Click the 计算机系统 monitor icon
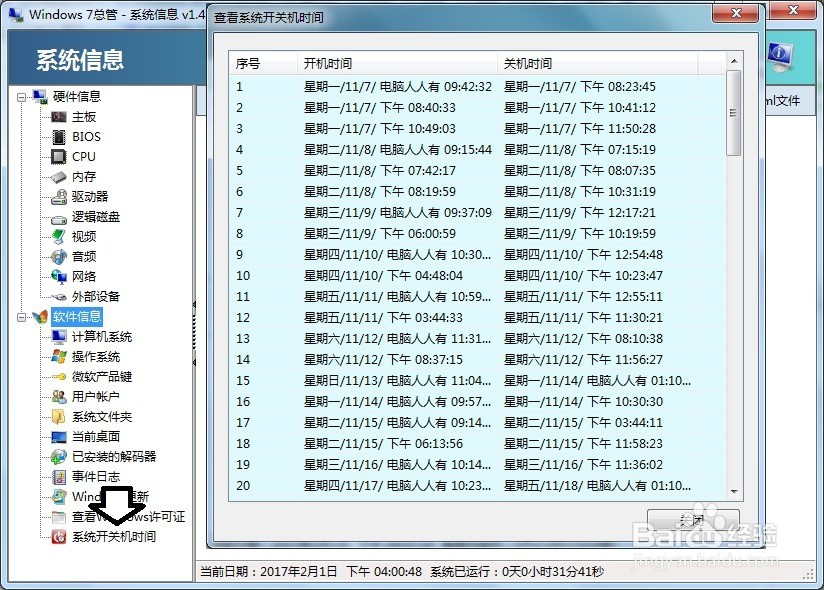The height and width of the screenshot is (590, 824). pos(59,337)
